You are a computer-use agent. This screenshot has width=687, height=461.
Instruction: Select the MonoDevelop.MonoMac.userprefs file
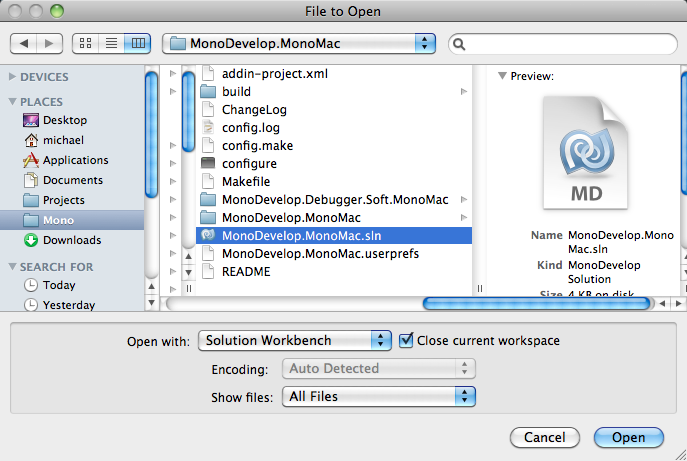click(334, 254)
